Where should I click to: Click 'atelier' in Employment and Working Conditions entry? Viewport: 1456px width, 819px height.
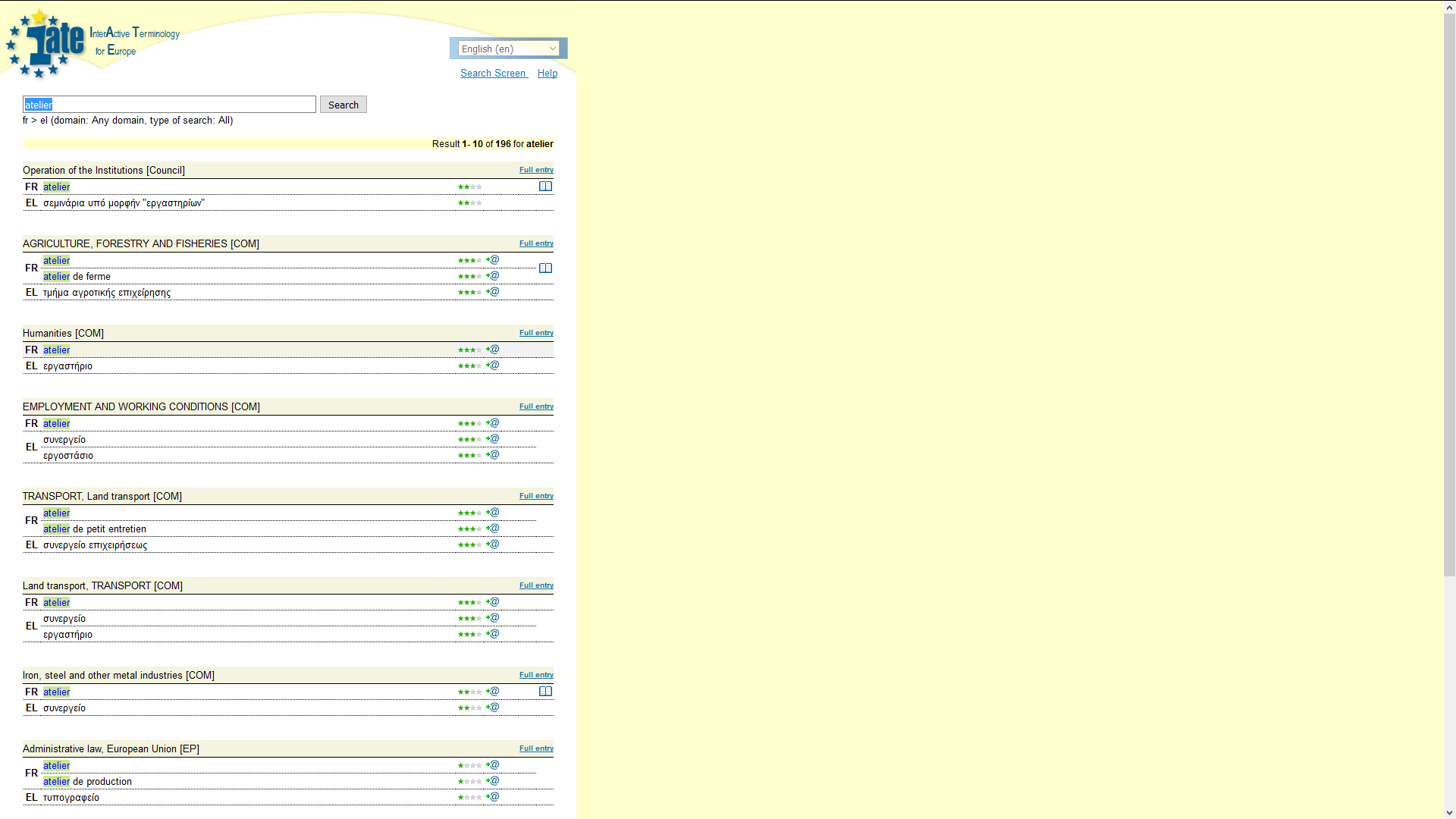coord(56,424)
